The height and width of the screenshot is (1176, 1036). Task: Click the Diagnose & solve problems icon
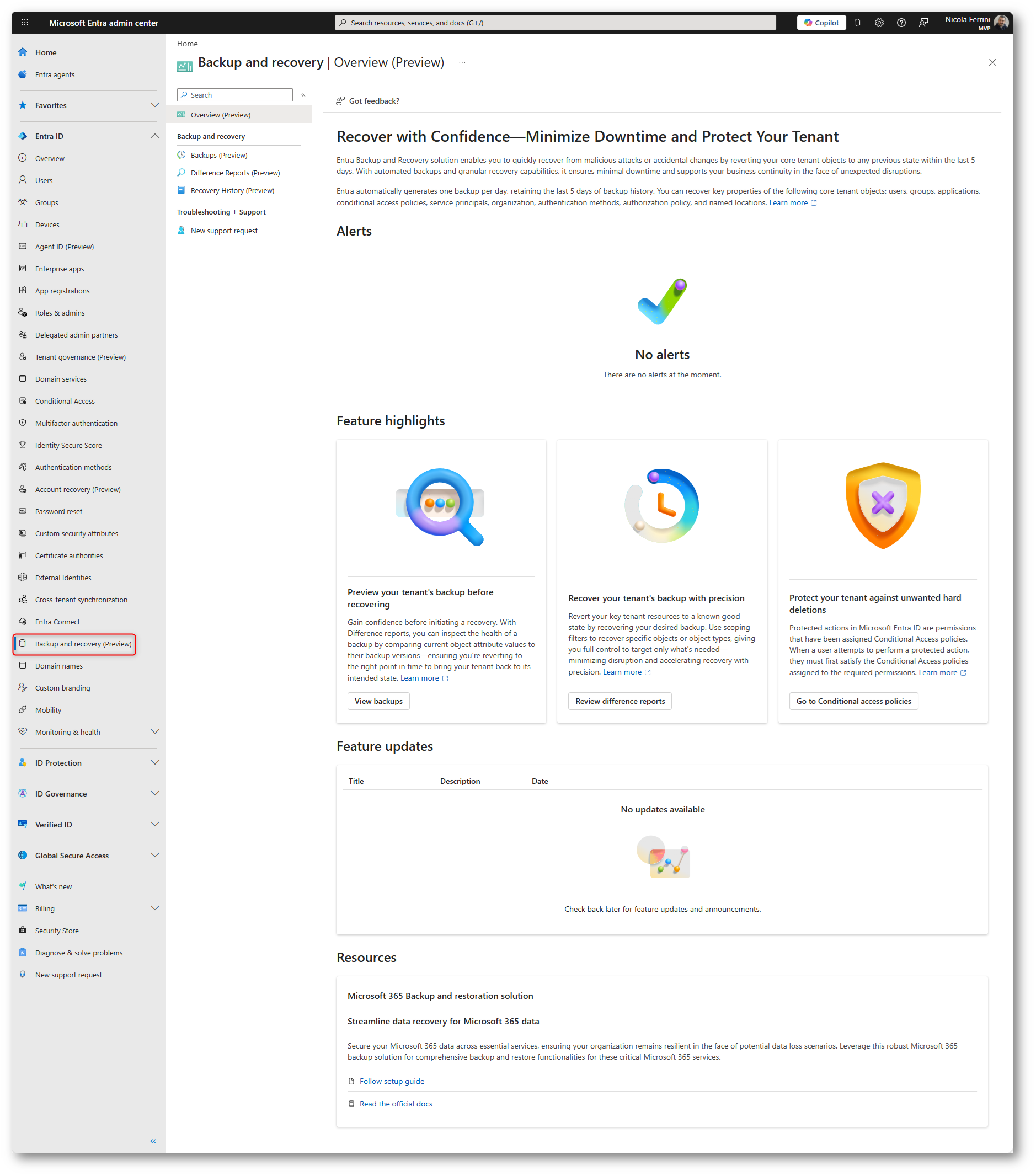[x=23, y=952]
